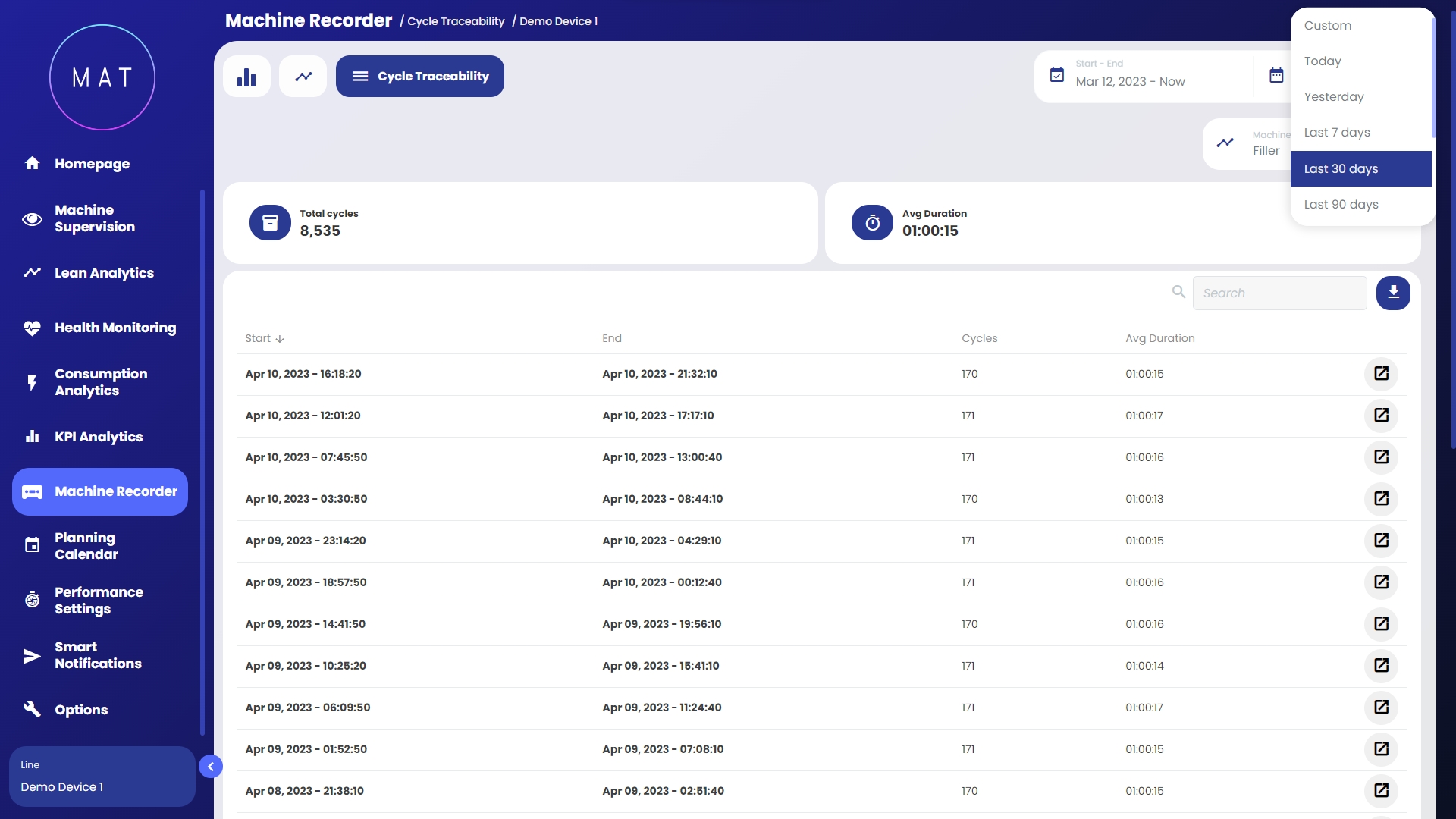
Task: Click the calendar icon beside date range
Action: pyautogui.click(x=1276, y=75)
